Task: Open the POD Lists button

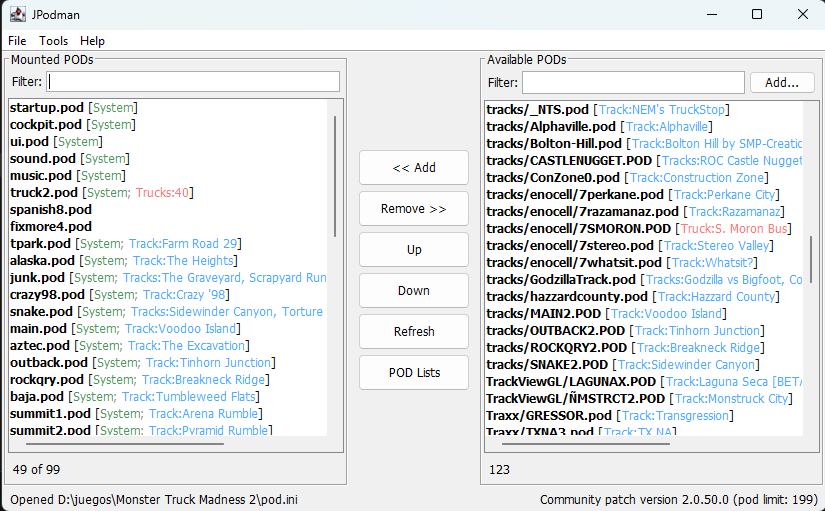Action: coord(414,373)
